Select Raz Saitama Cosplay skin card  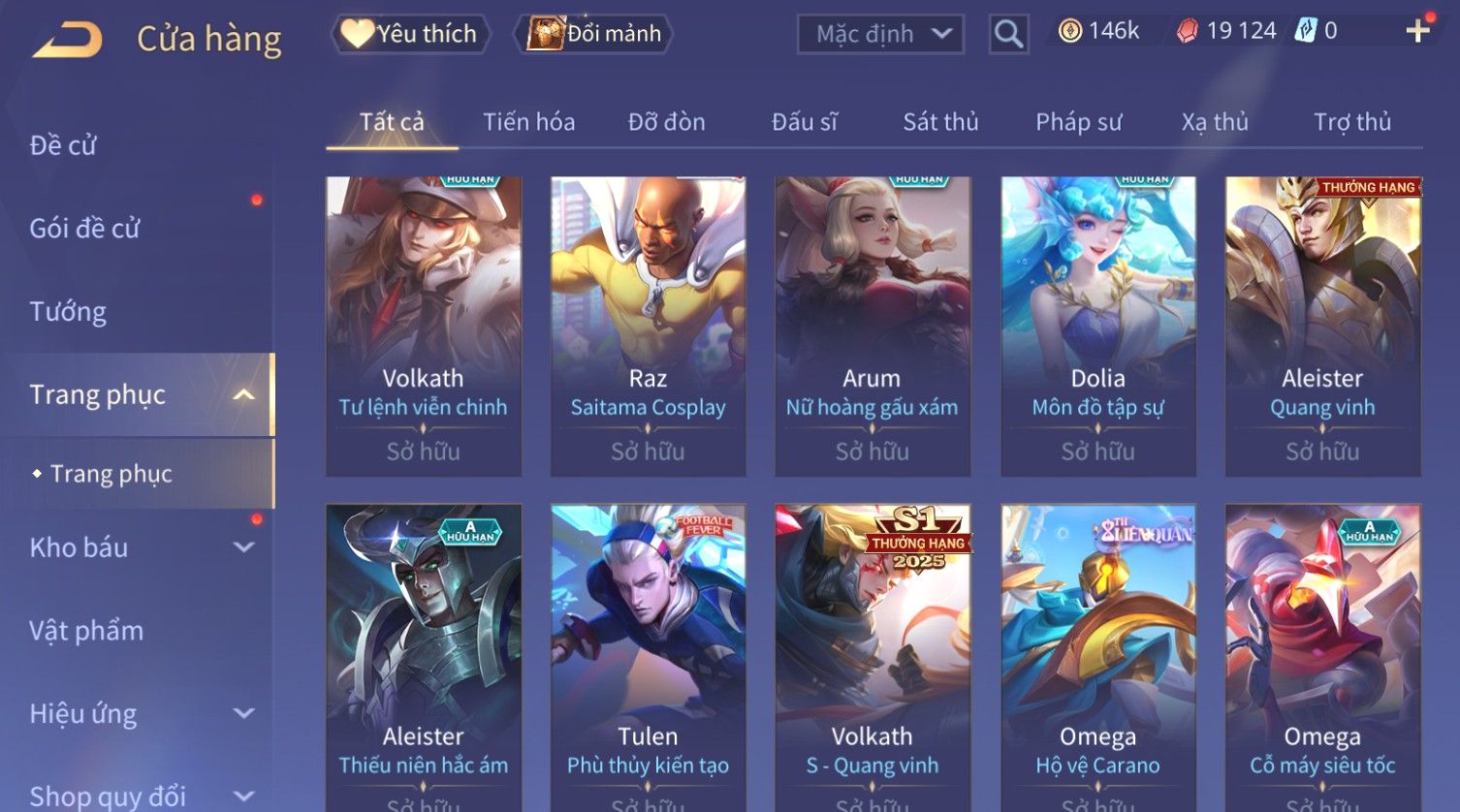[x=648, y=326]
